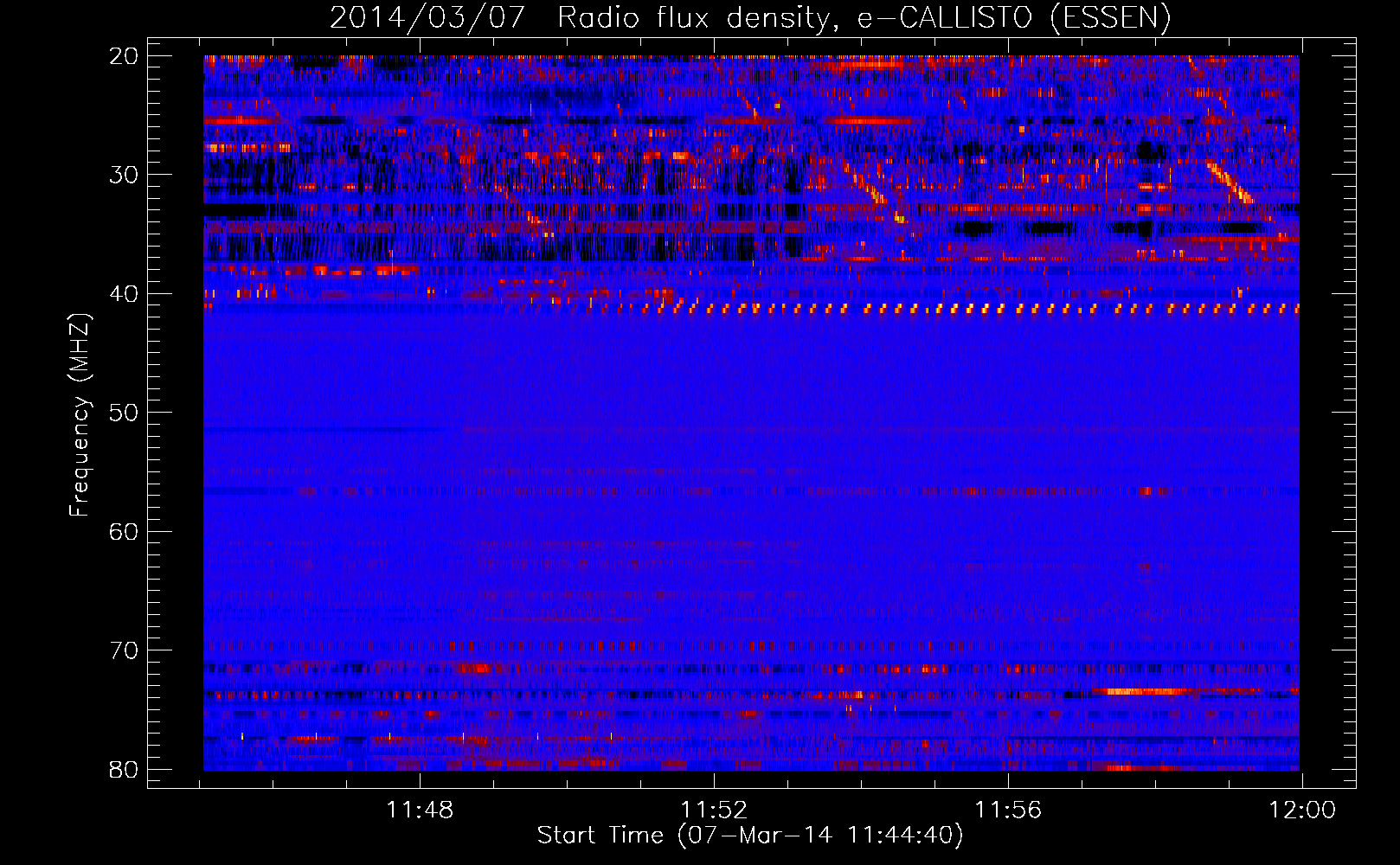Click the 30 frequency tick label
The image size is (1400, 865).
(124, 175)
